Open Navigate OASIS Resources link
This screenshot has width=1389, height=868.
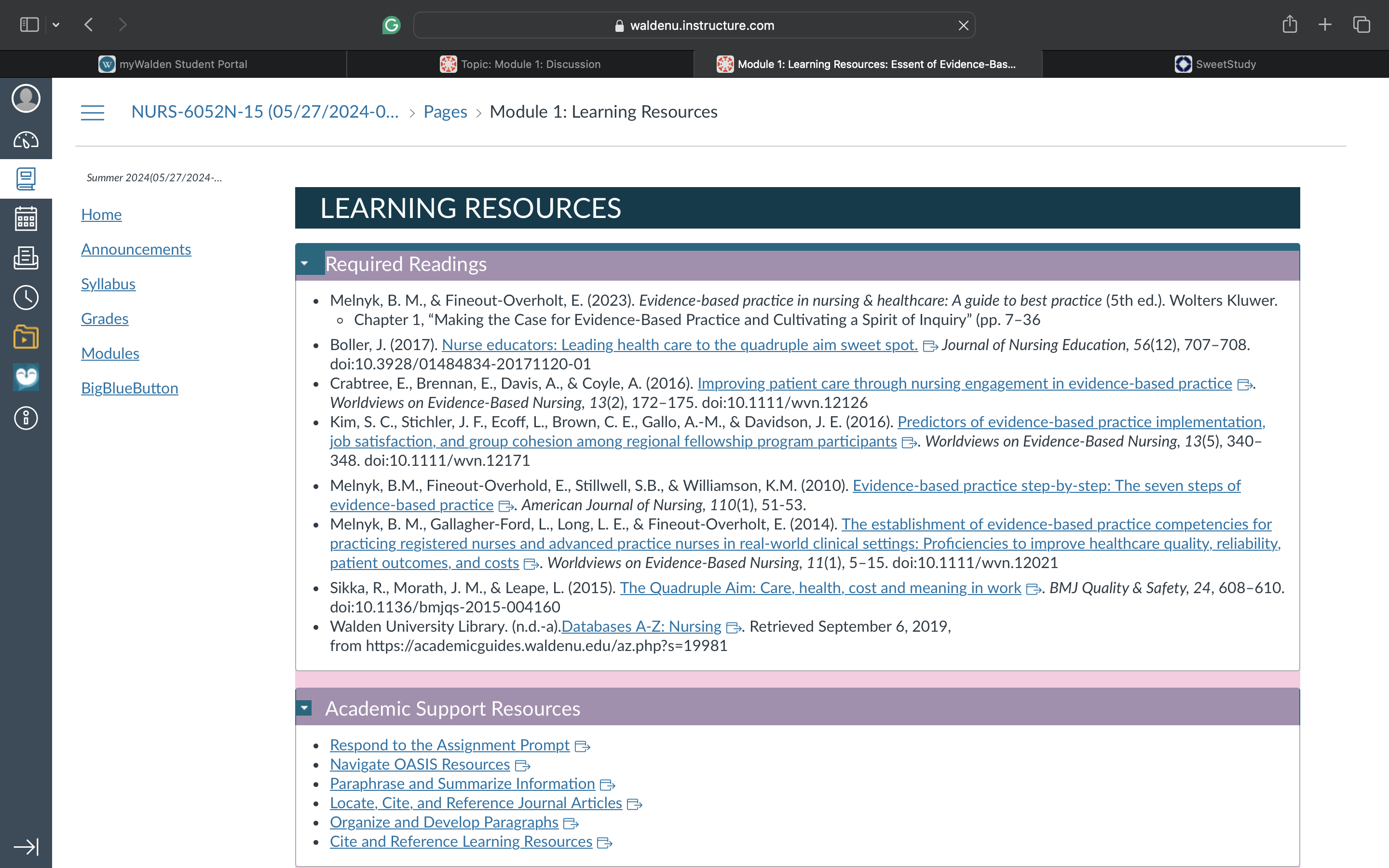420,764
